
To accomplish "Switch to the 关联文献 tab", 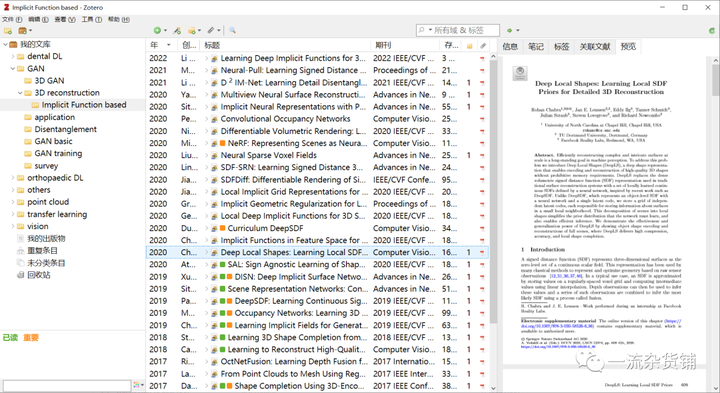I will point(595,46).
